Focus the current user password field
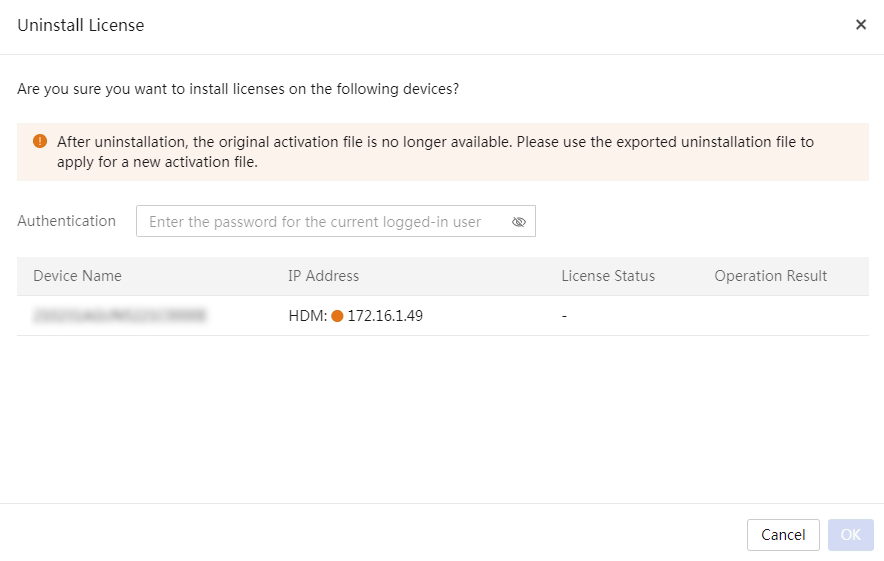The height and width of the screenshot is (561, 884). pyautogui.click(x=335, y=221)
